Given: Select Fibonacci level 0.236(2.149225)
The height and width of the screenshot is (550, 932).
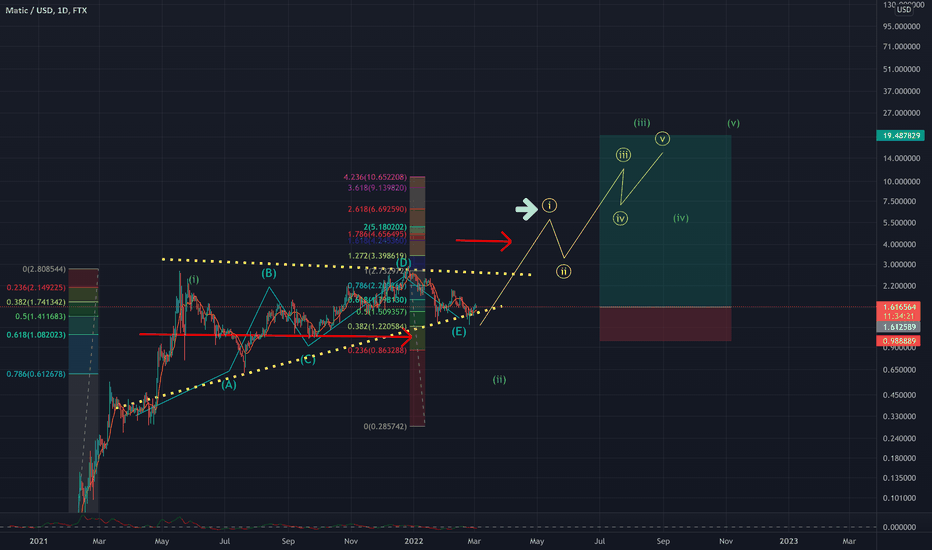Looking at the screenshot, I should [36, 287].
